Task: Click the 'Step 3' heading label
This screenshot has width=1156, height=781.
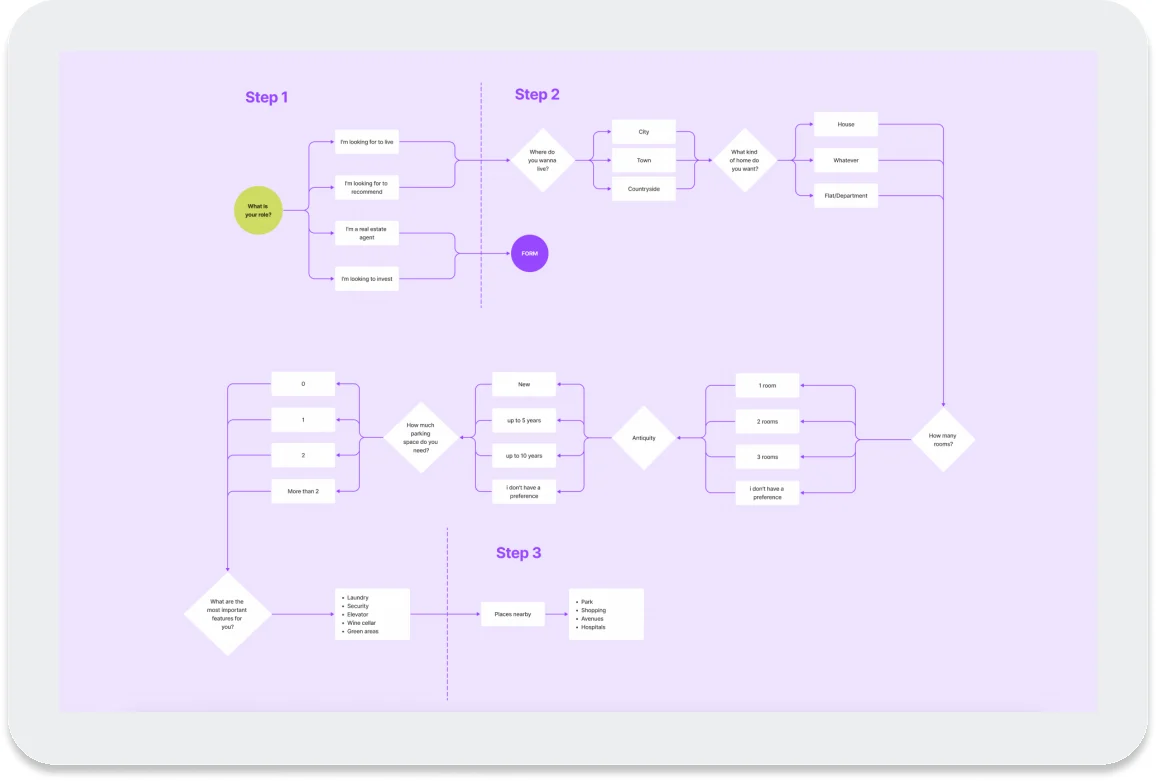Action: click(519, 551)
